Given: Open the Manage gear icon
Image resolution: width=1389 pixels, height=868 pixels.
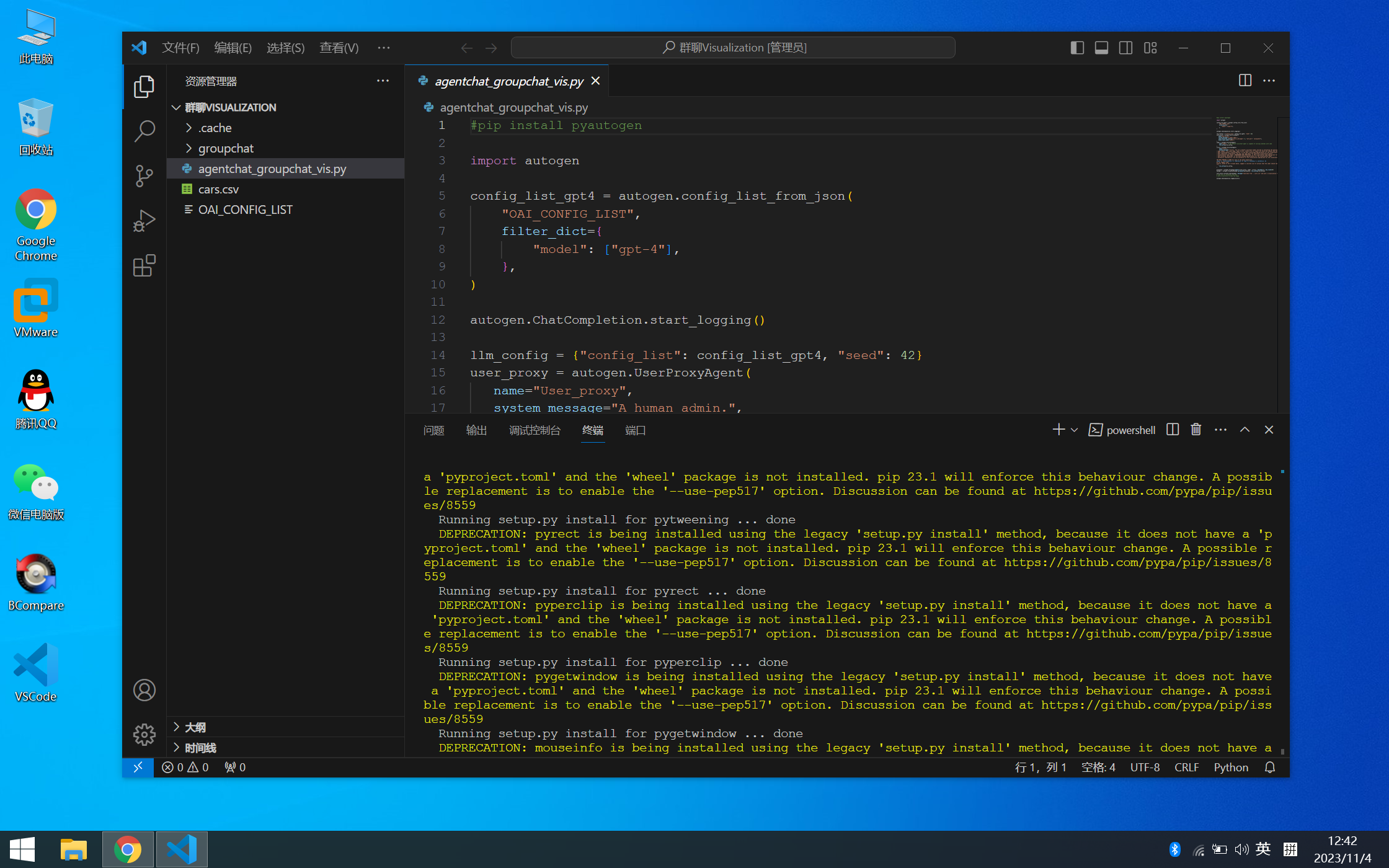Looking at the screenshot, I should (144, 735).
